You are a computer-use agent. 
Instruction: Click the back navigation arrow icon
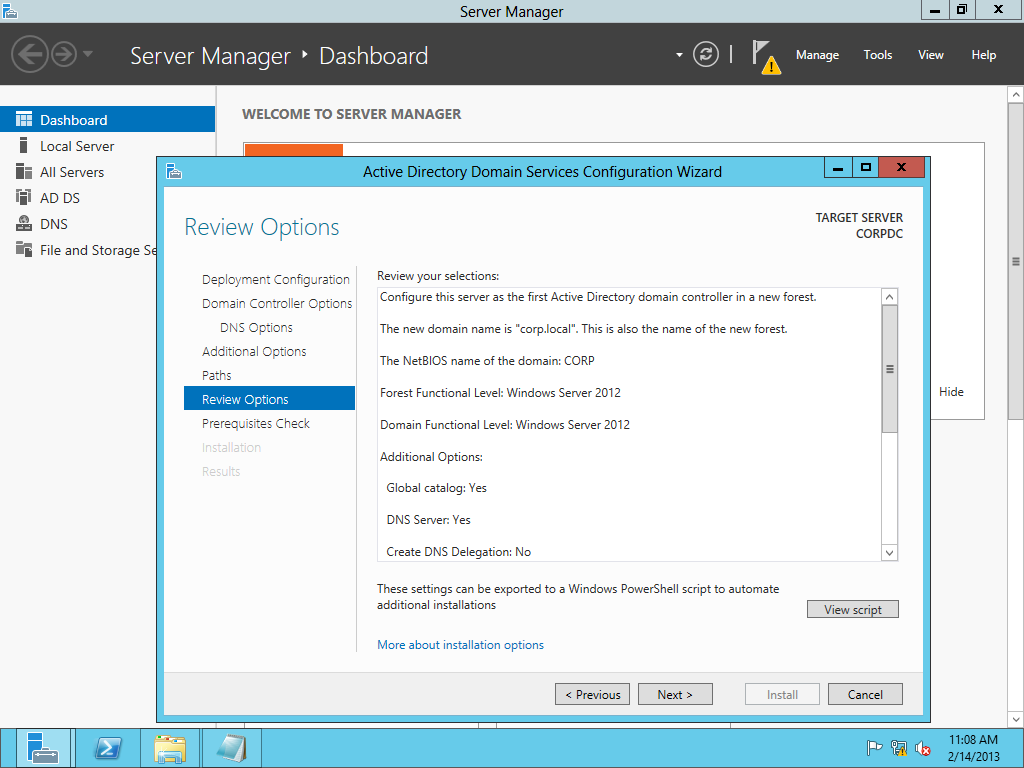pyautogui.click(x=29, y=54)
